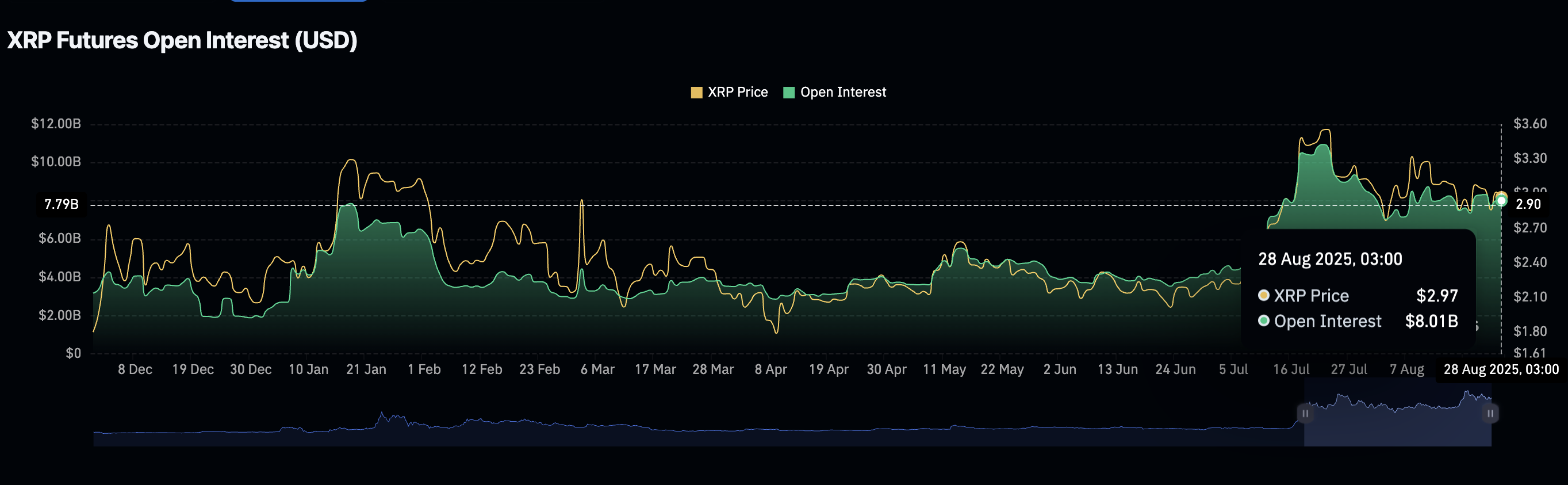This screenshot has width=1568, height=485.
Task: Toggle the Open Interest series legend label
Action: pos(842,92)
